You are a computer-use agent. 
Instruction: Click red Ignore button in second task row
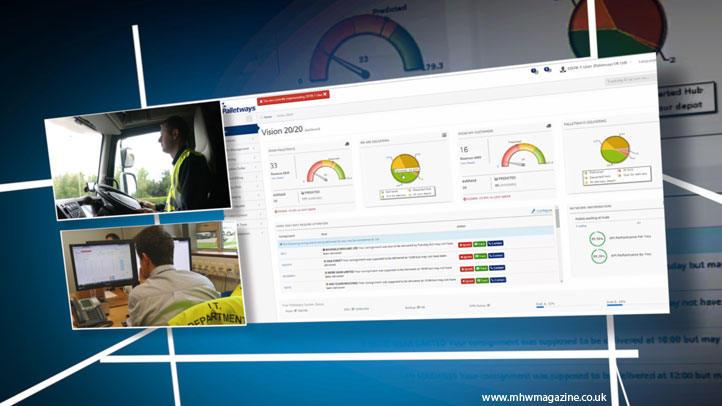pyautogui.click(x=466, y=257)
